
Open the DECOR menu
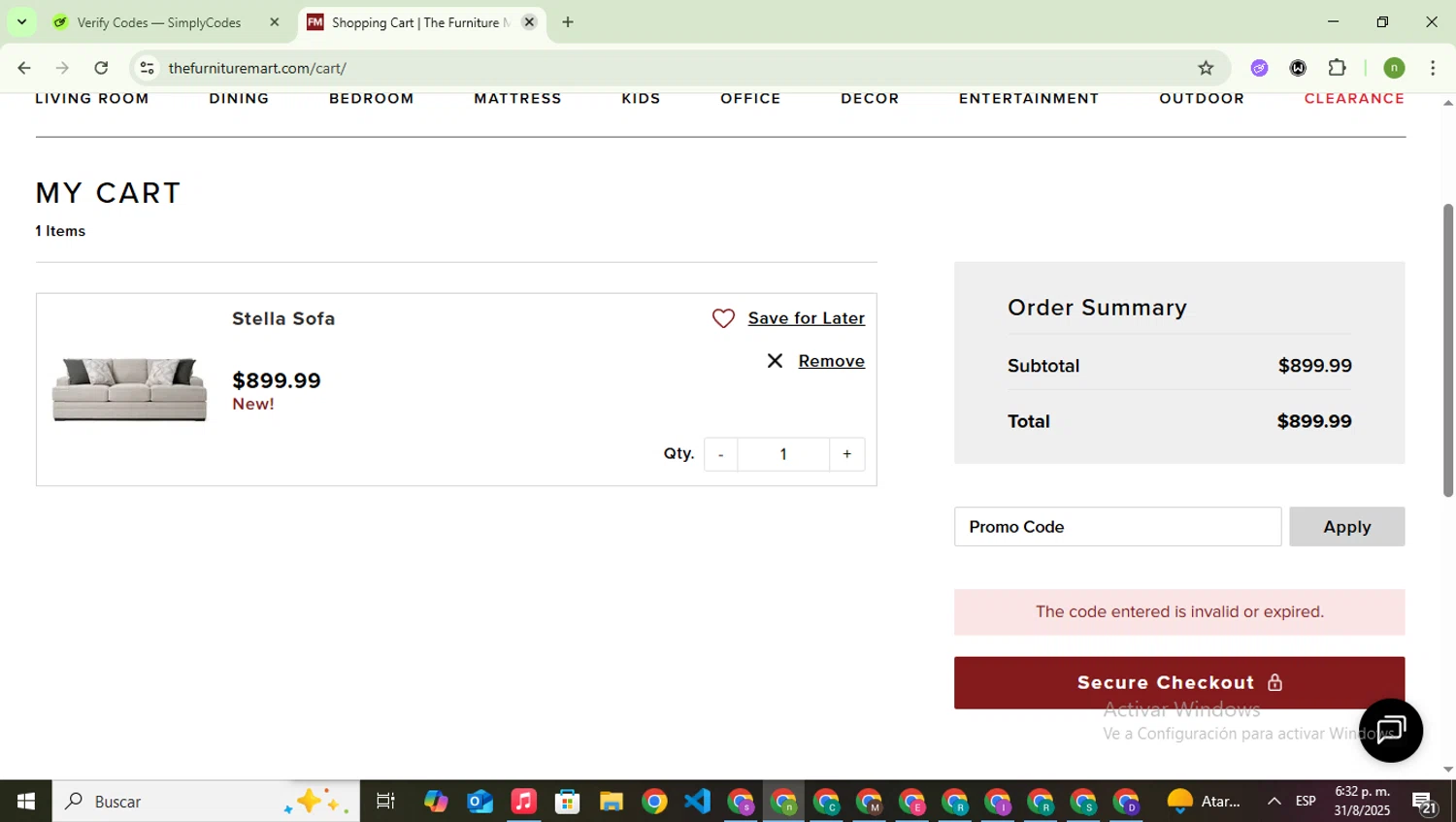(x=870, y=99)
